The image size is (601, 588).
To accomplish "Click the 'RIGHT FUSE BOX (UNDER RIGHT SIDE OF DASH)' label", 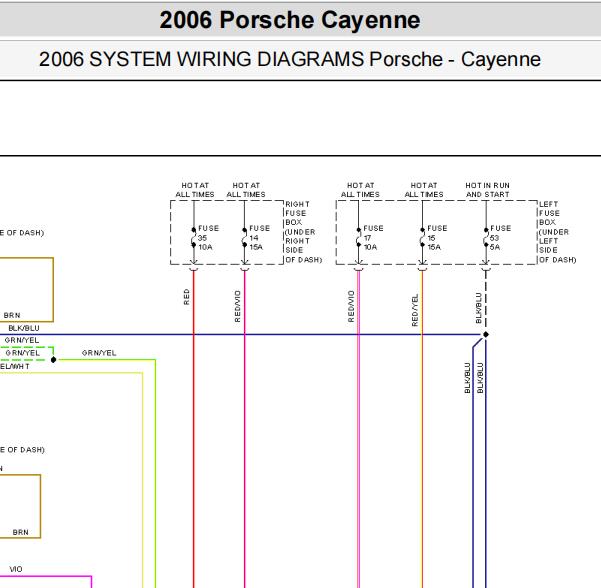I will (303, 232).
